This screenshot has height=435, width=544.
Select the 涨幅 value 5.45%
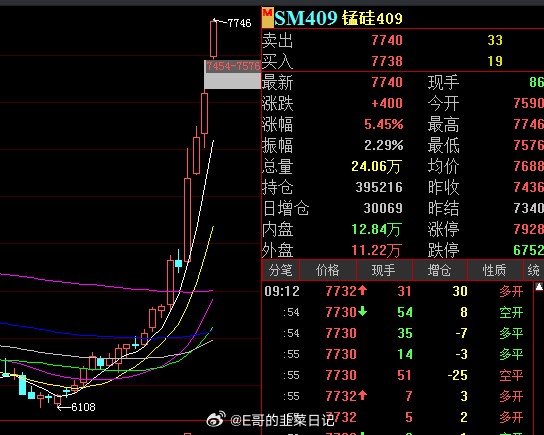coord(384,124)
